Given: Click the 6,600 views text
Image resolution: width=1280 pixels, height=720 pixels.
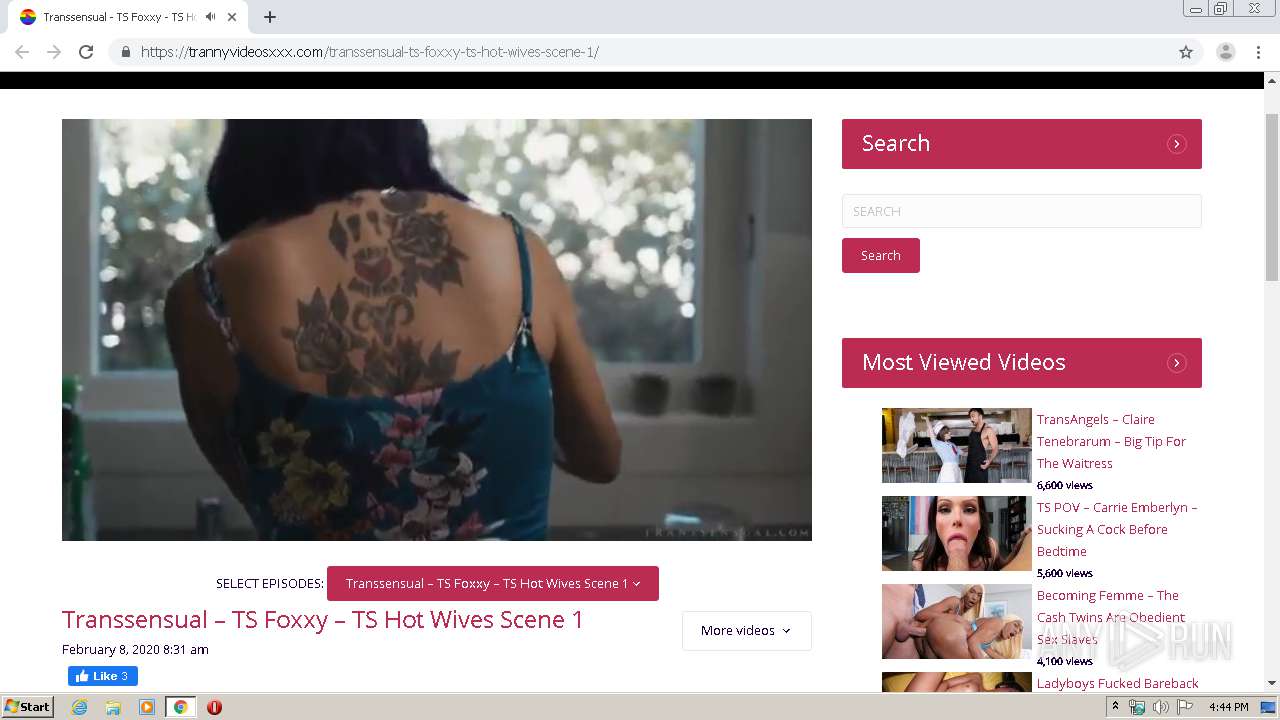Looking at the screenshot, I should coord(1065,486).
